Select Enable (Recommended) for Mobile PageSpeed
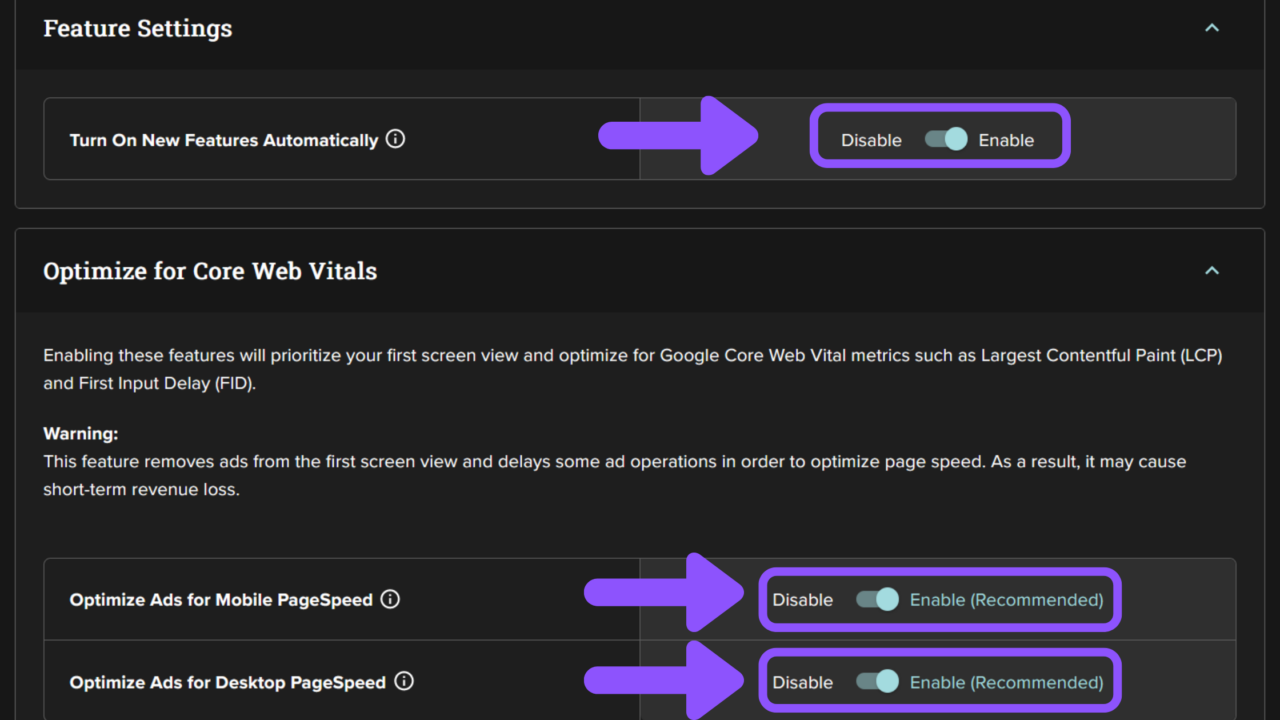 (x=1006, y=600)
